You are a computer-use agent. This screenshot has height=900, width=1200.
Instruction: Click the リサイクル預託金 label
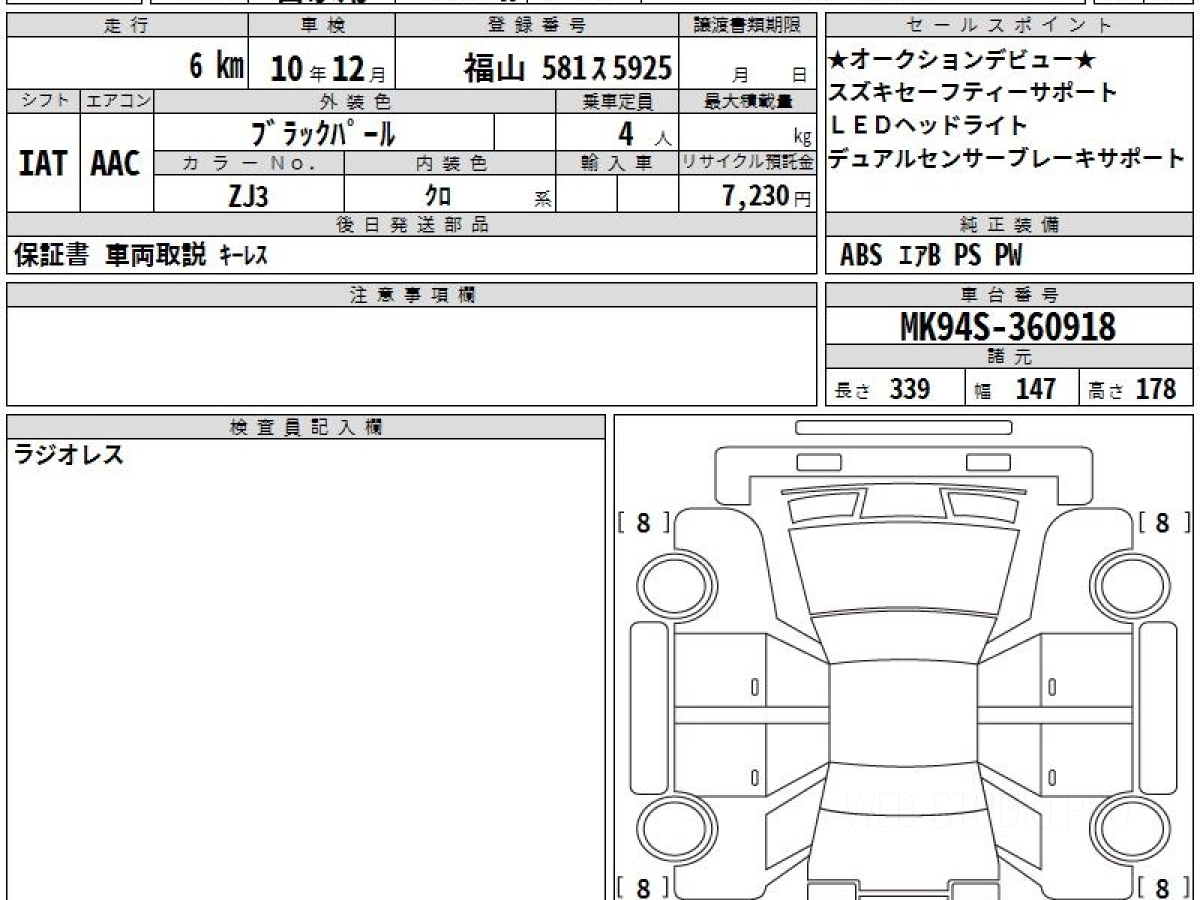(x=748, y=163)
